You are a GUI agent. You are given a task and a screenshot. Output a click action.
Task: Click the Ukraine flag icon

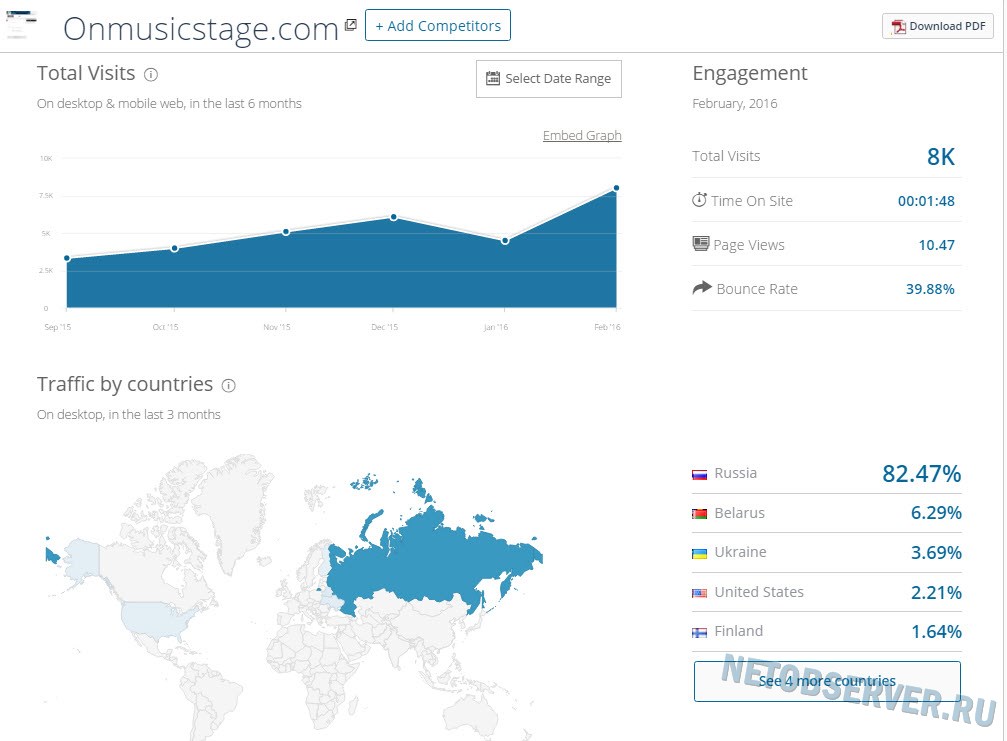coord(699,554)
